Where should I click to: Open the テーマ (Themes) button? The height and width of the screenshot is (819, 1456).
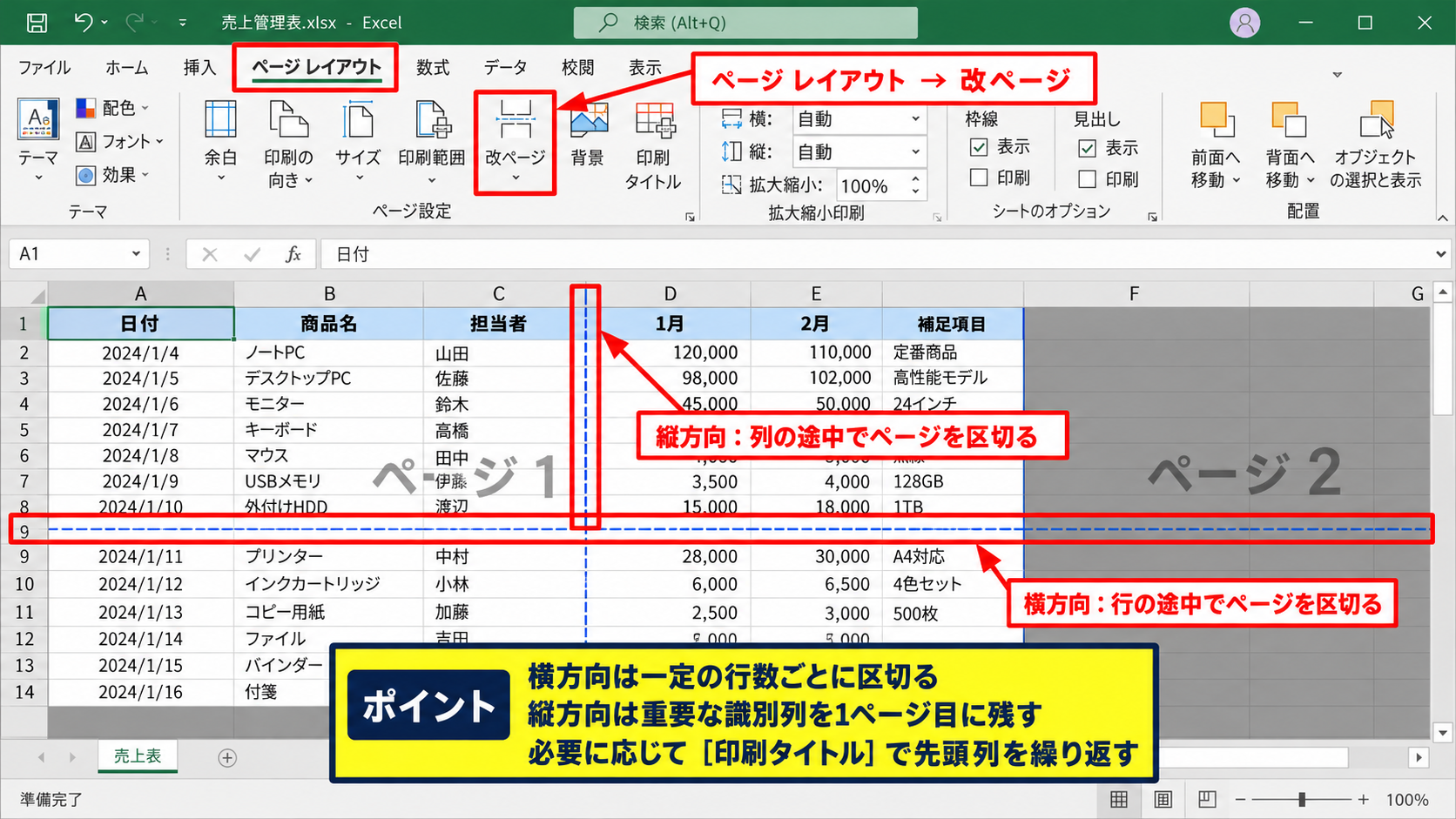(x=38, y=141)
